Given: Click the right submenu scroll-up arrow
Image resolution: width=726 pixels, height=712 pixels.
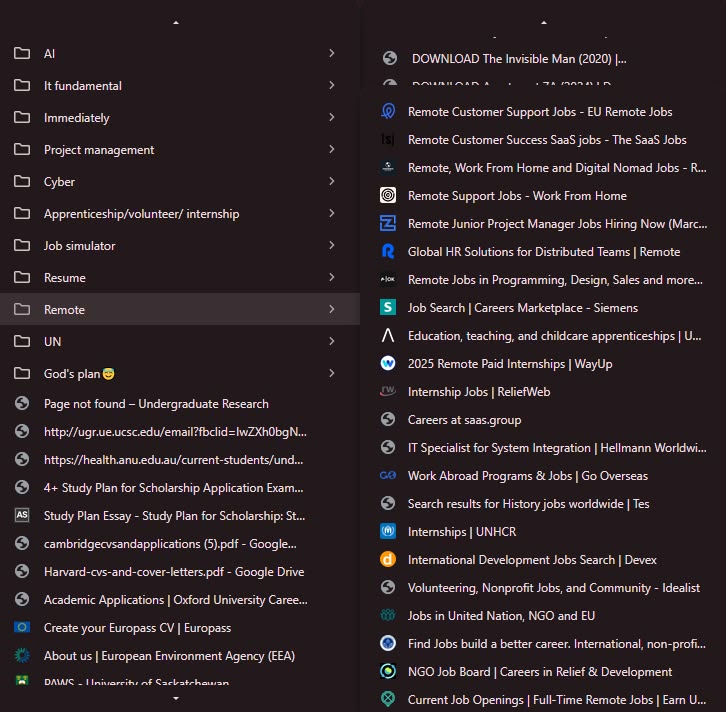Looking at the screenshot, I should [x=544, y=22].
